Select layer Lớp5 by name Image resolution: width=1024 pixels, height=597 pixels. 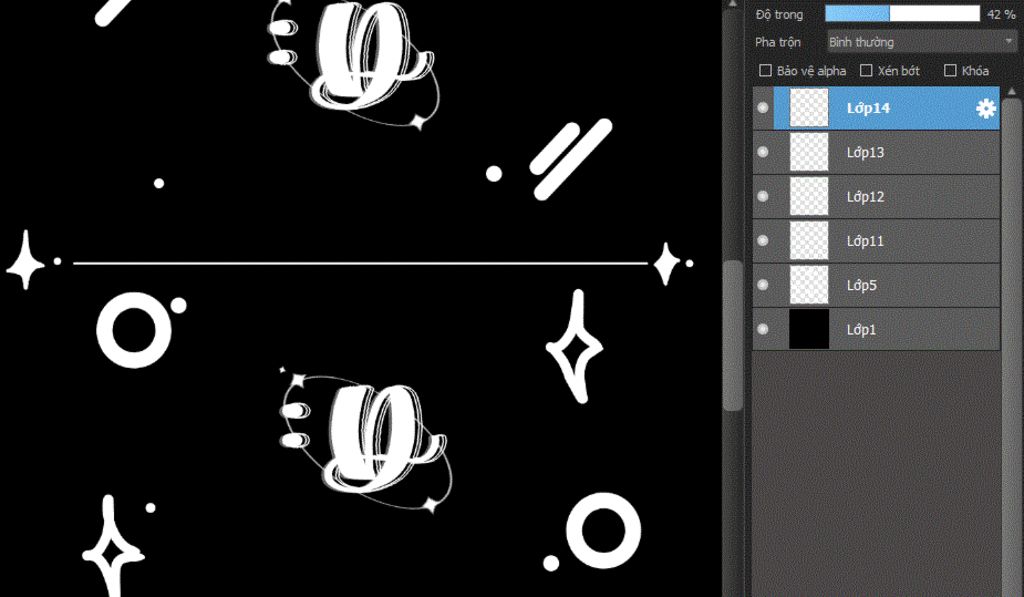(x=861, y=286)
